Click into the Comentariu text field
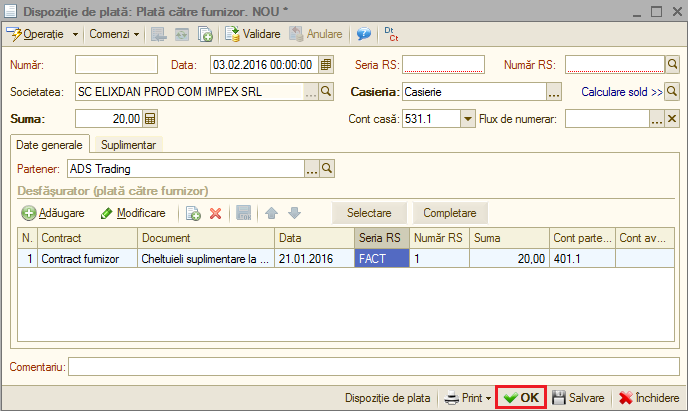 [x=373, y=367]
